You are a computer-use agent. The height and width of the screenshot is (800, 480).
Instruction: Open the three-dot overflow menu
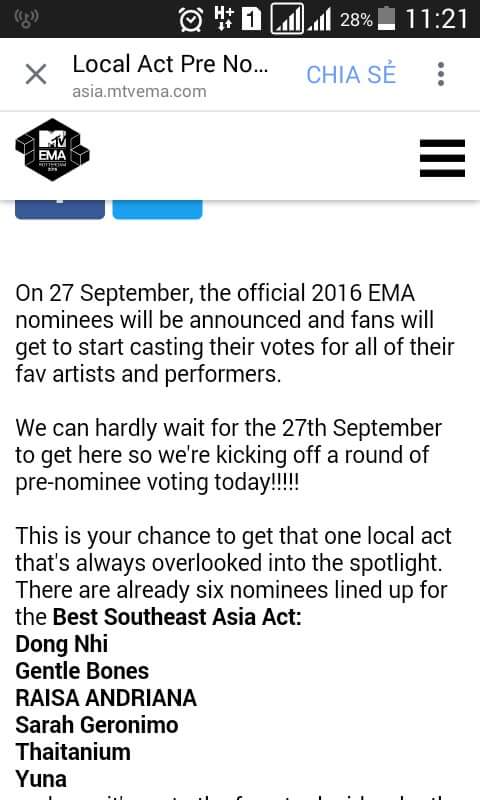(441, 74)
